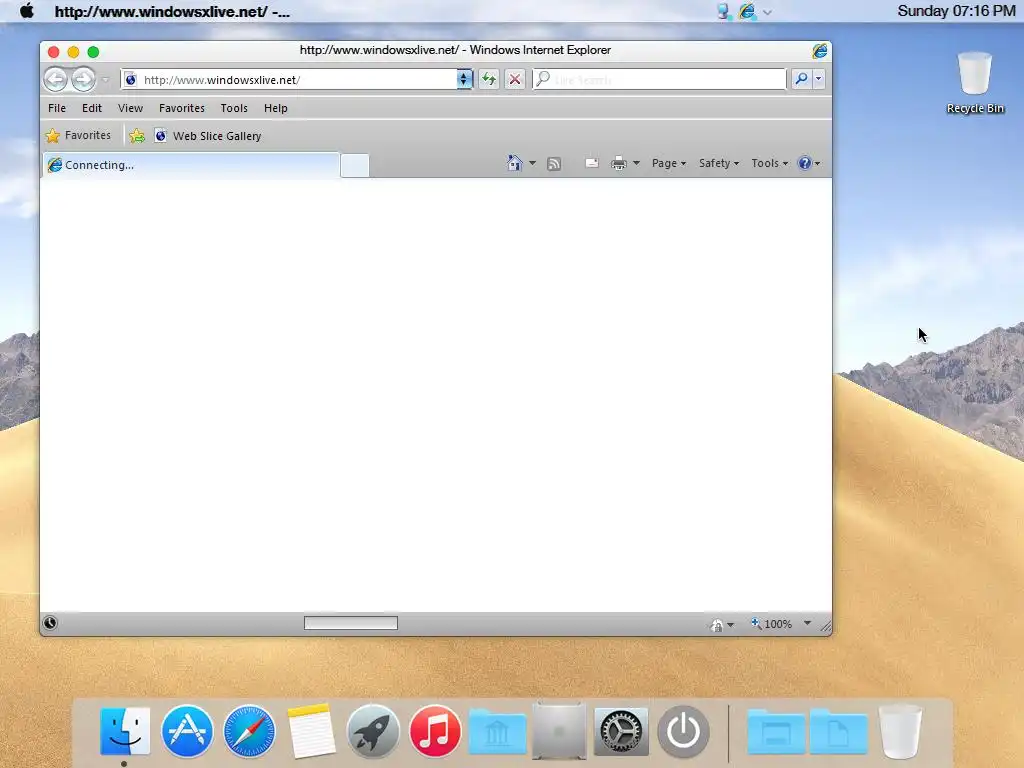Click the Internet Explorer menu bar tray icon

tap(746, 11)
